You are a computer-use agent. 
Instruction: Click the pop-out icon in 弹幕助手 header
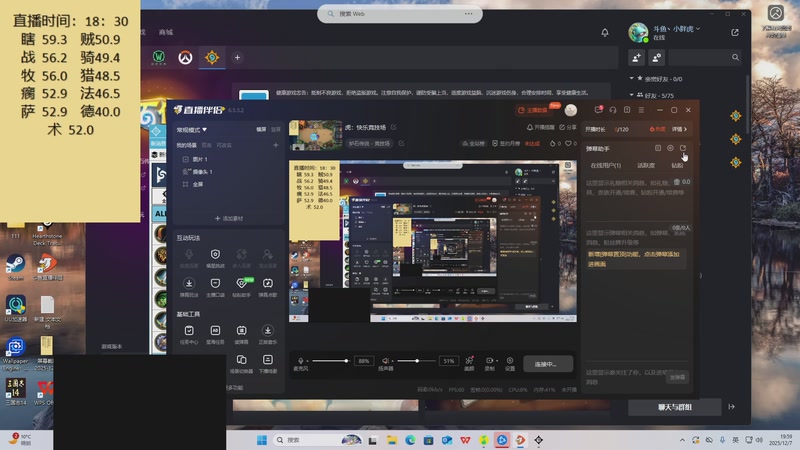683,148
